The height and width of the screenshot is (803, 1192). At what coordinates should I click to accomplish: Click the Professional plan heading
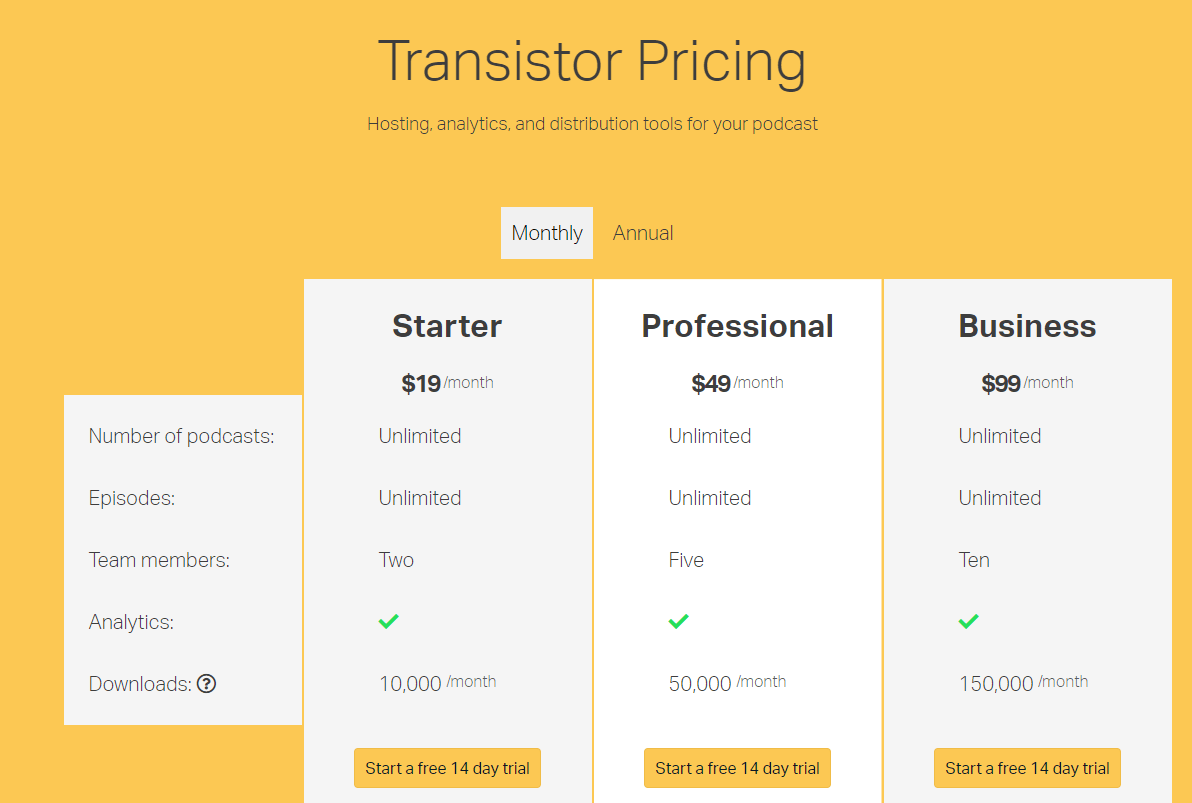(737, 326)
